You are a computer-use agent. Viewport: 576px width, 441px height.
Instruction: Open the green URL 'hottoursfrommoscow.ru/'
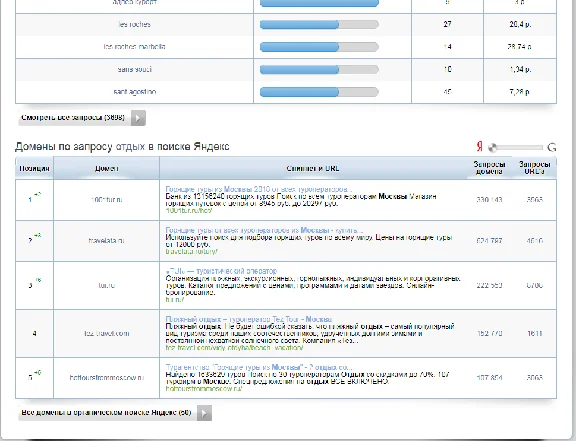tap(204, 388)
